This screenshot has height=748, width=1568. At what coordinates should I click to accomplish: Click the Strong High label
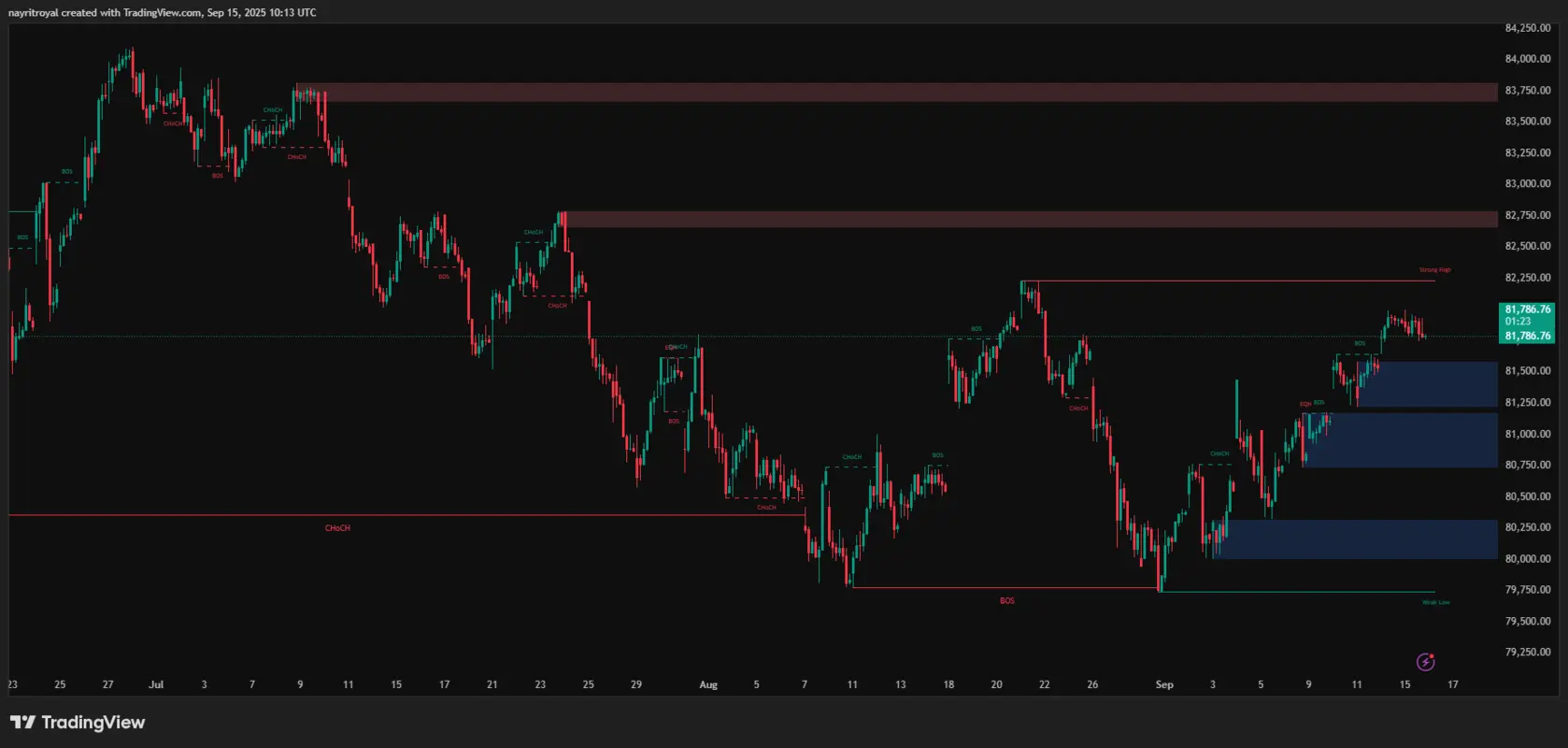point(1434,270)
